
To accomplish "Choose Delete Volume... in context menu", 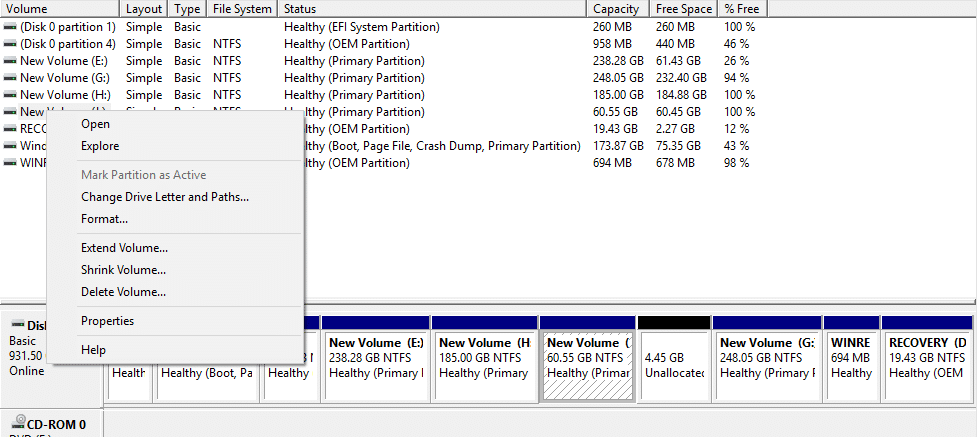I will coord(123,292).
